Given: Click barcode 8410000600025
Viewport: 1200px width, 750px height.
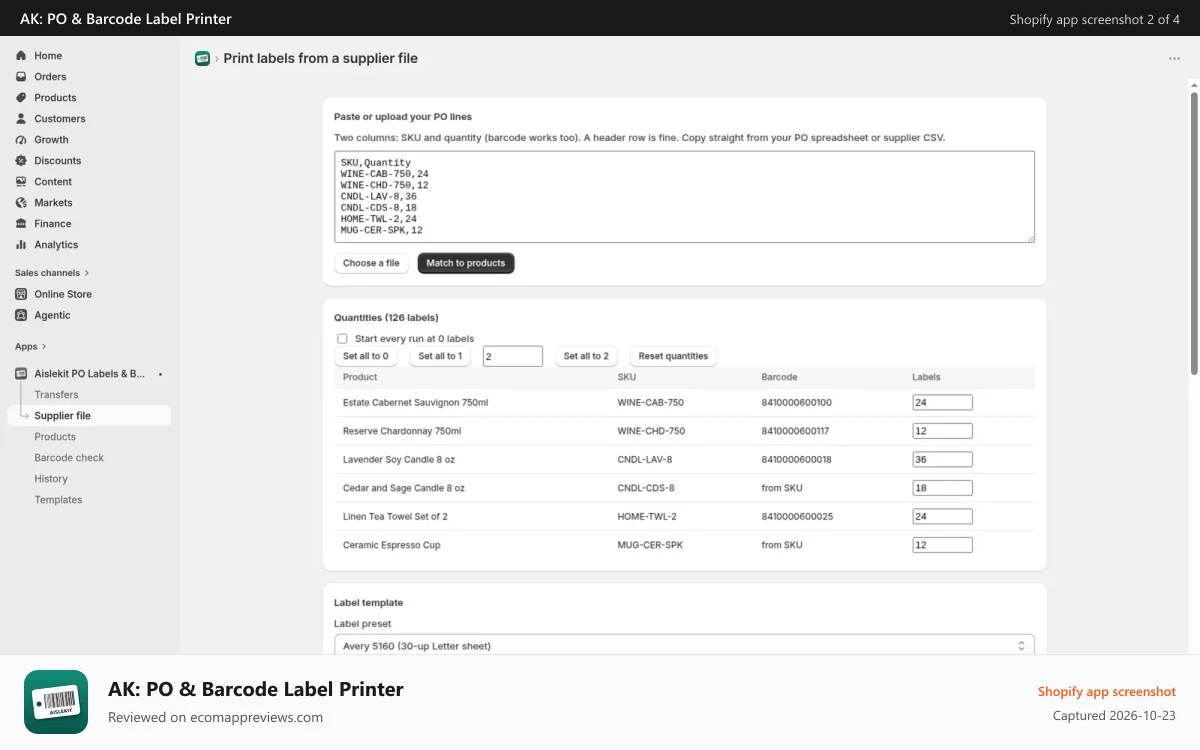Looking at the screenshot, I should point(797,517).
